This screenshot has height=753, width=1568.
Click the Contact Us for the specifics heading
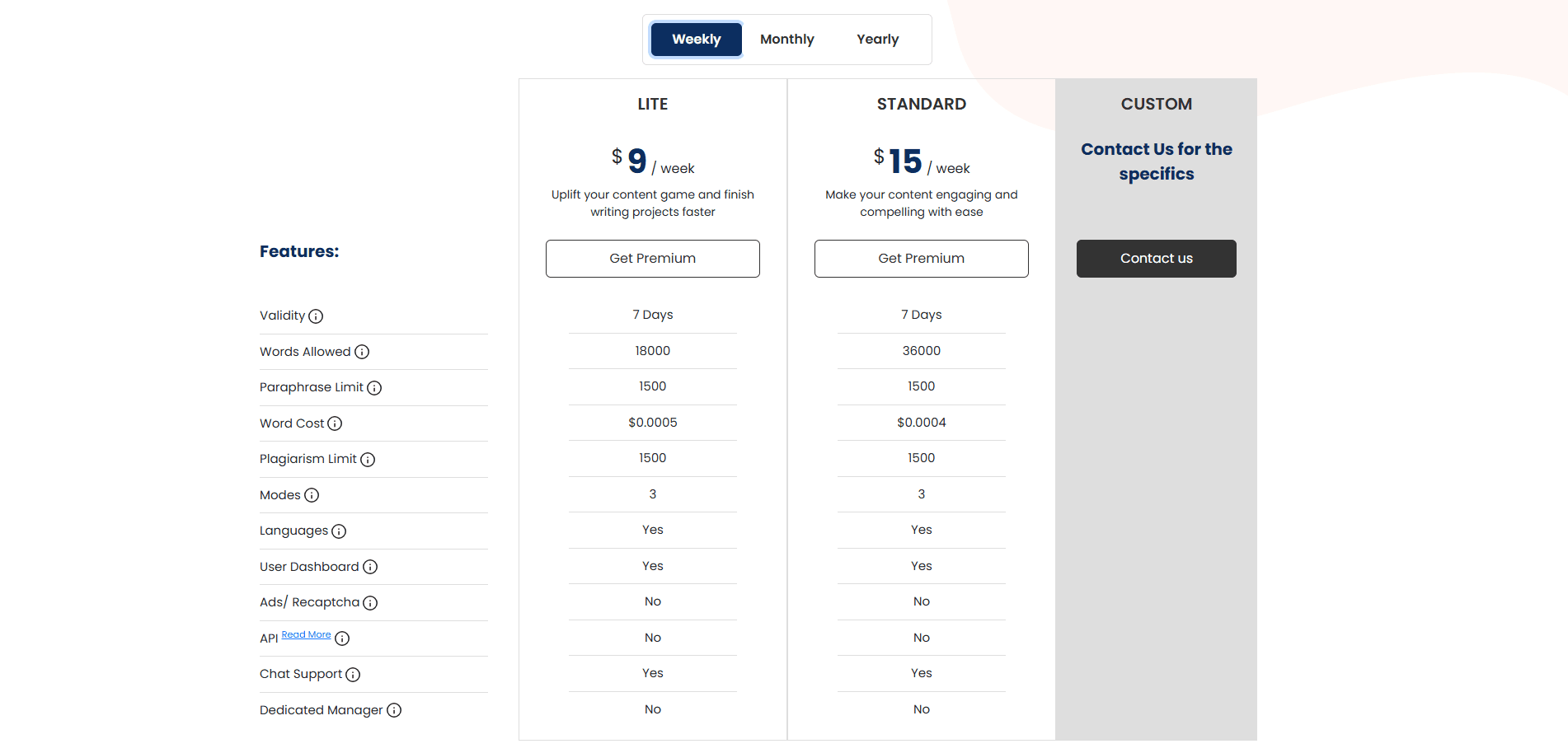tap(1156, 161)
